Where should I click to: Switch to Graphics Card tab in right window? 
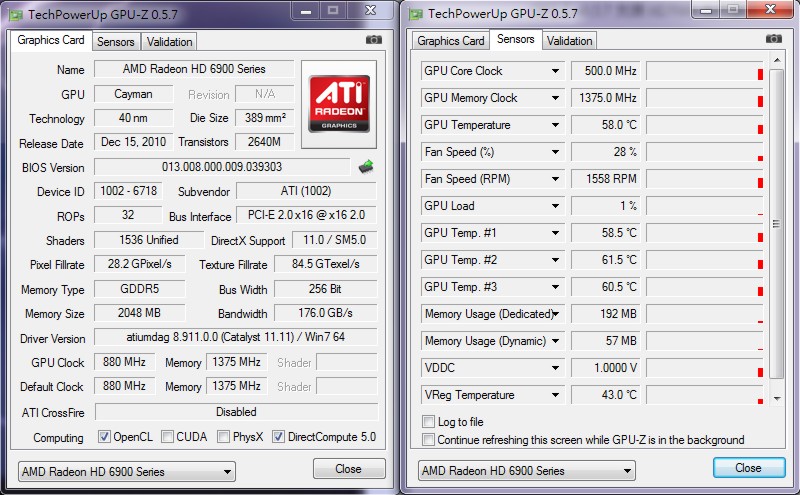pyautogui.click(x=451, y=41)
